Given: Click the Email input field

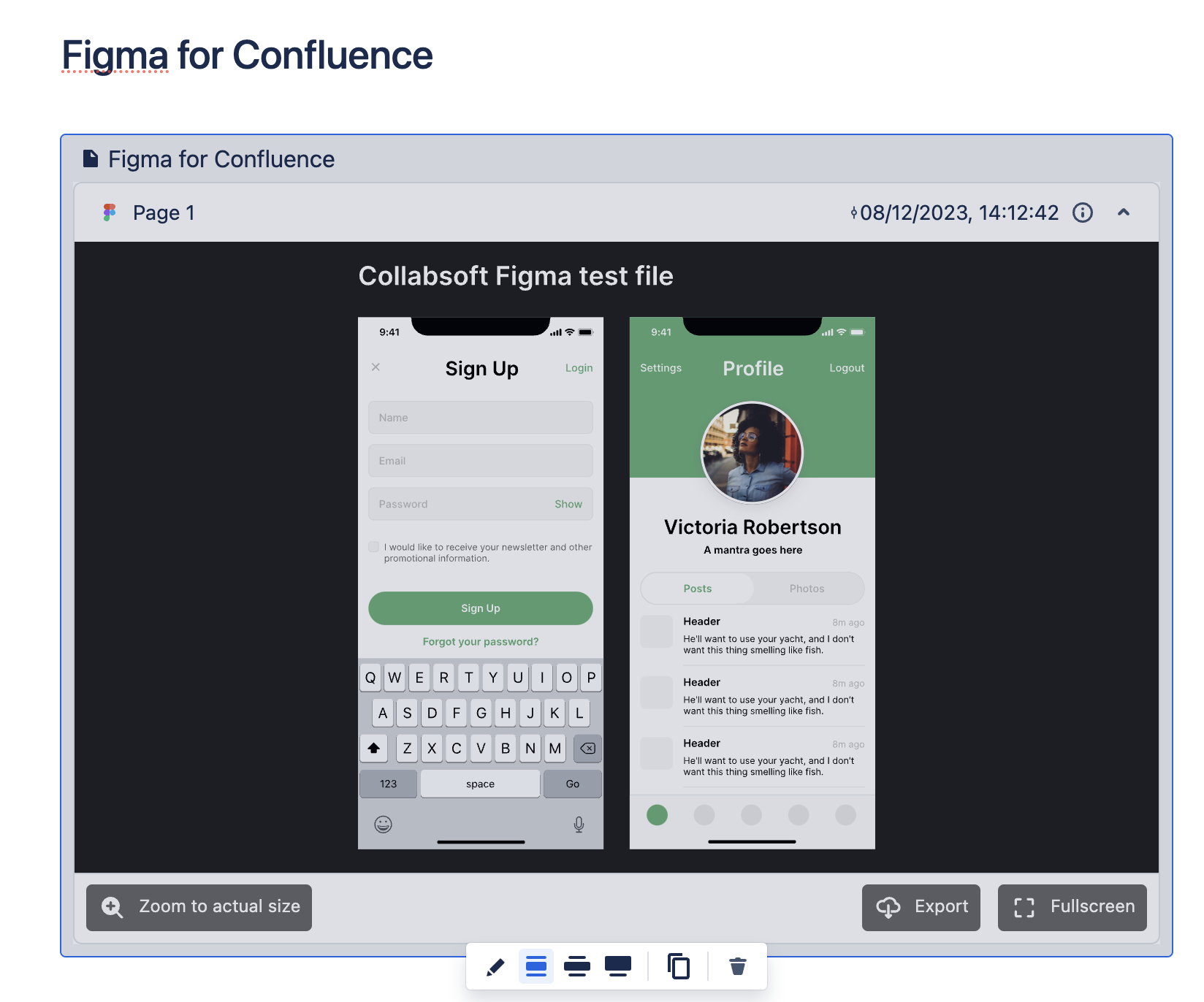Looking at the screenshot, I should [481, 461].
